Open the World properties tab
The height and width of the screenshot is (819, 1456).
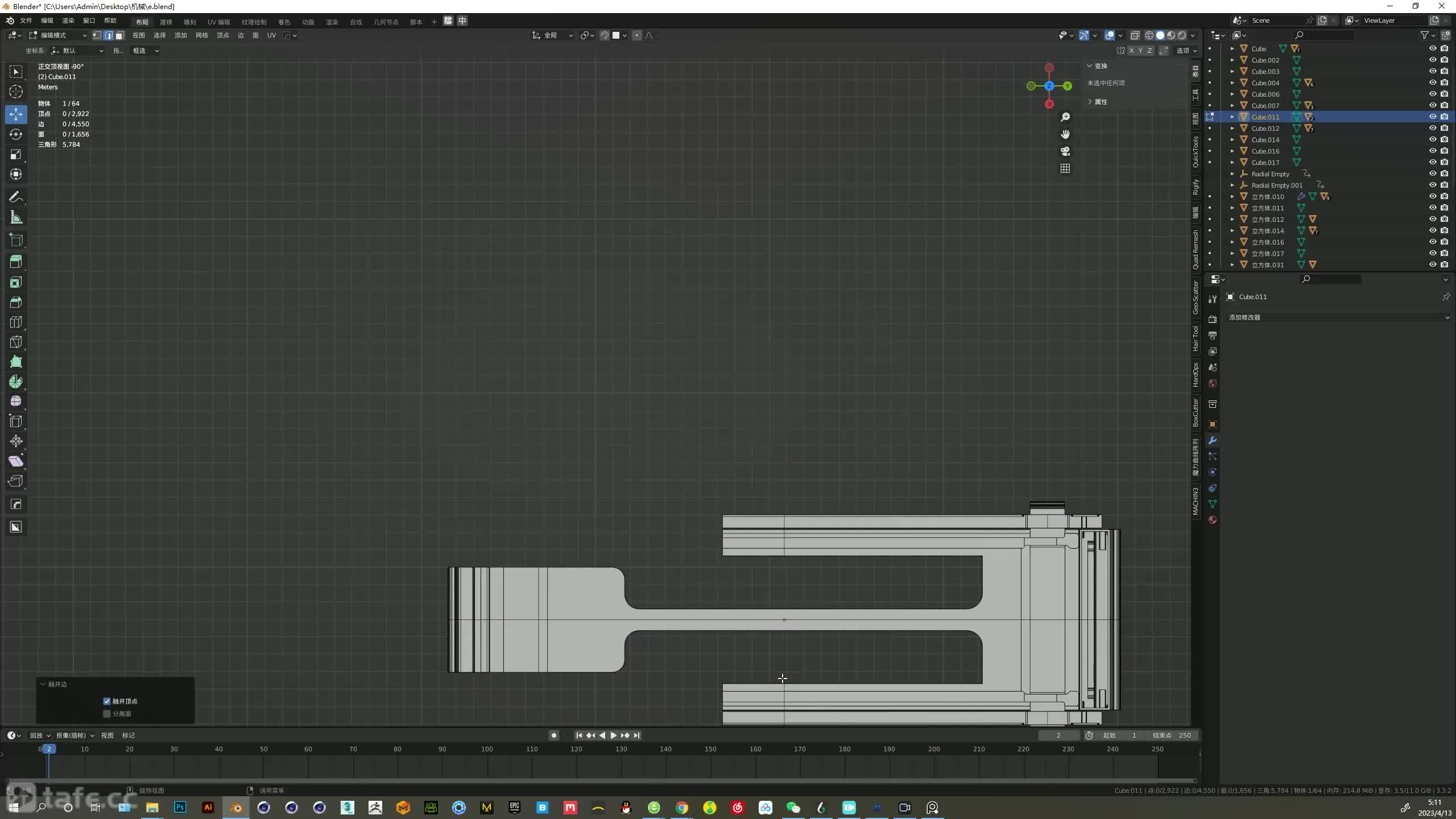[1213, 383]
